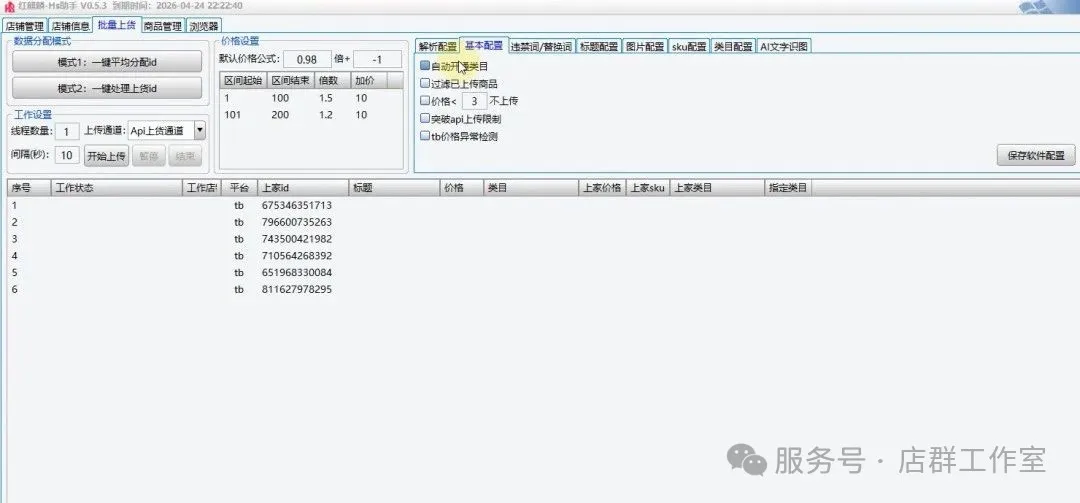This screenshot has width=1080, height=503.
Task: Check the 突破api上传限制 option
Action: coord(425,118)
